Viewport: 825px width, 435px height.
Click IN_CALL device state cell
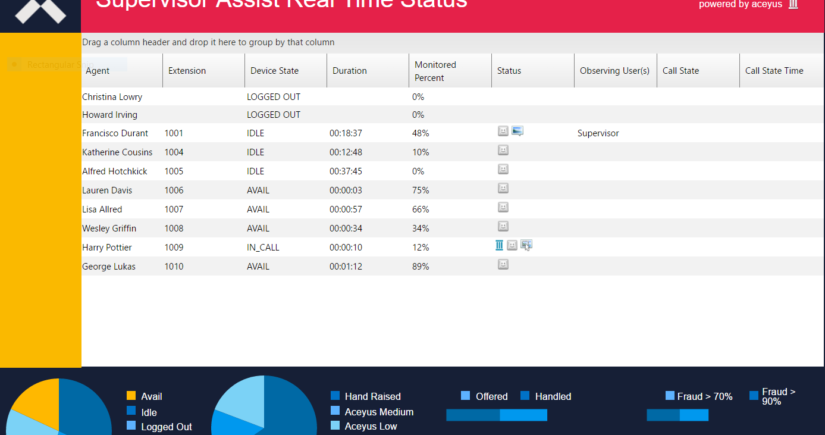point(263,247)
